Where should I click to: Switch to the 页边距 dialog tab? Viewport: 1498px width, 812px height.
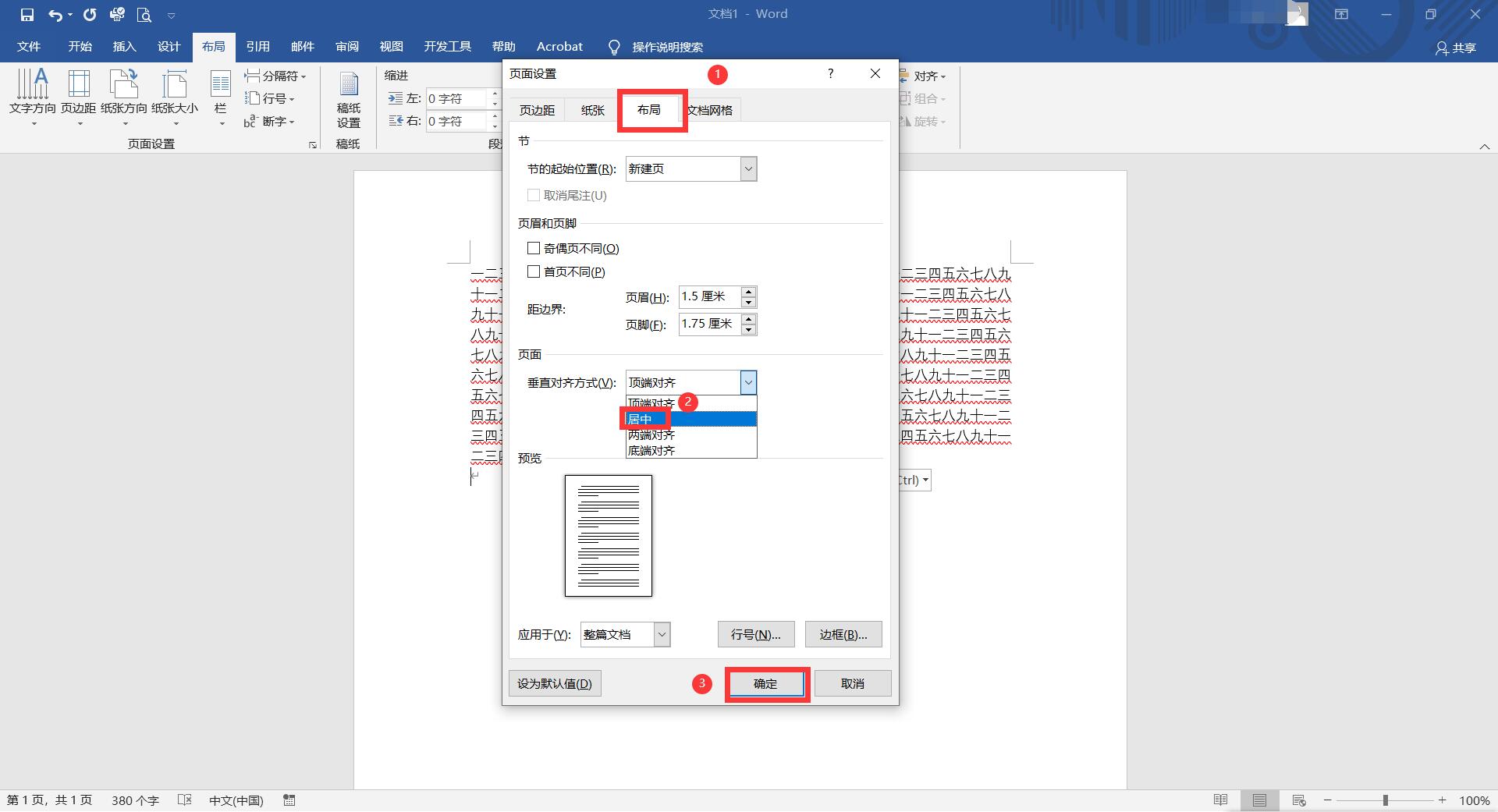click(x=538, y=110)
